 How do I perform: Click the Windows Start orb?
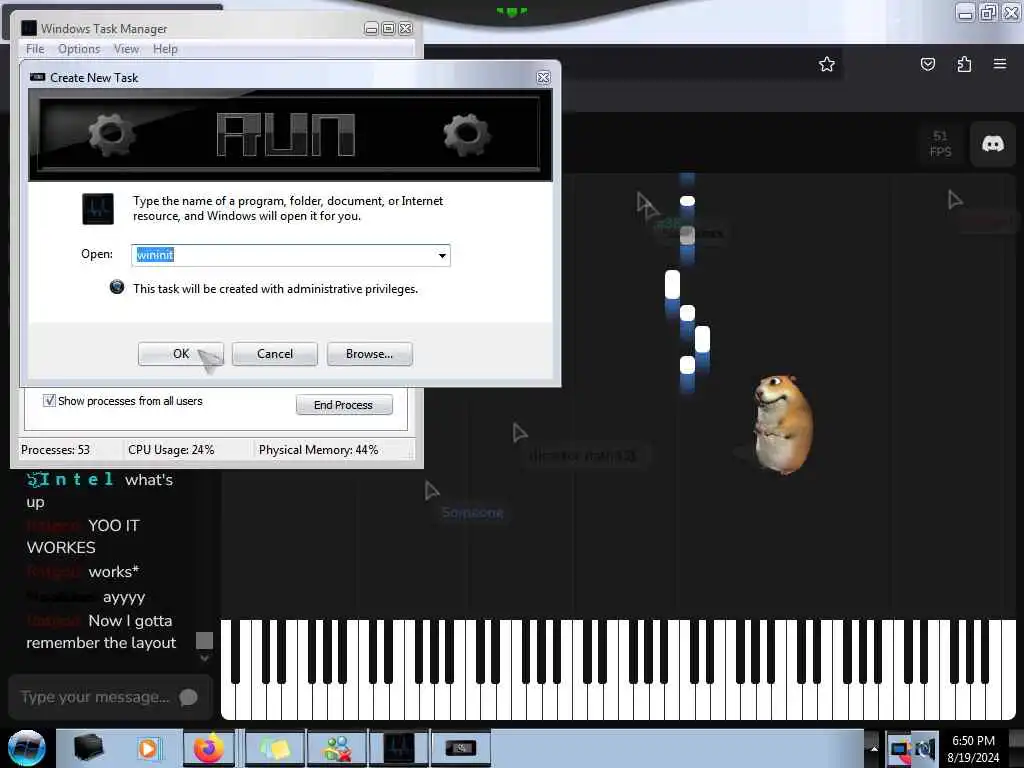(x=26, y=748)
